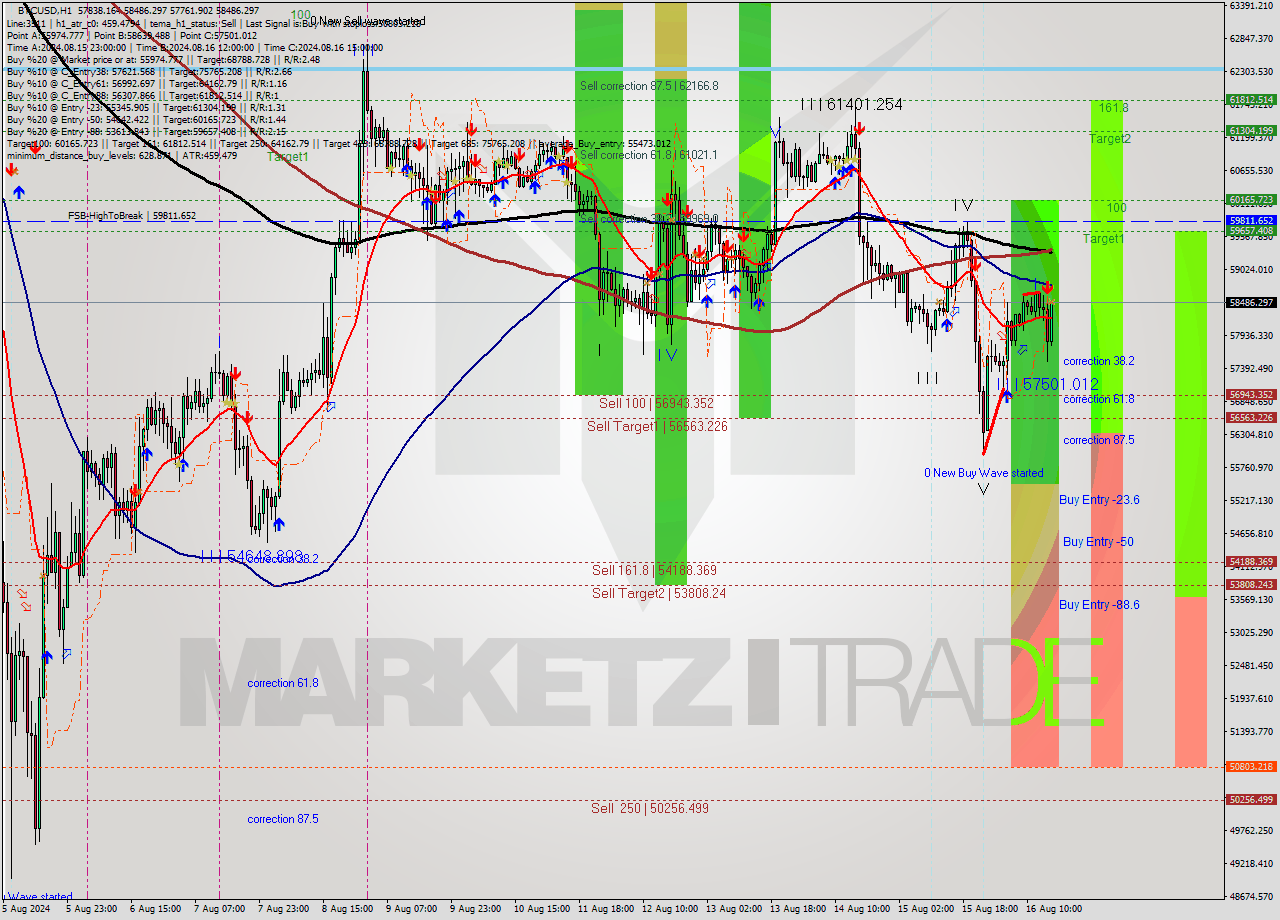Select the 'Buy Entry -23.6' label
Viewport: 1280px width, 920px height.
pos(1099,500)
